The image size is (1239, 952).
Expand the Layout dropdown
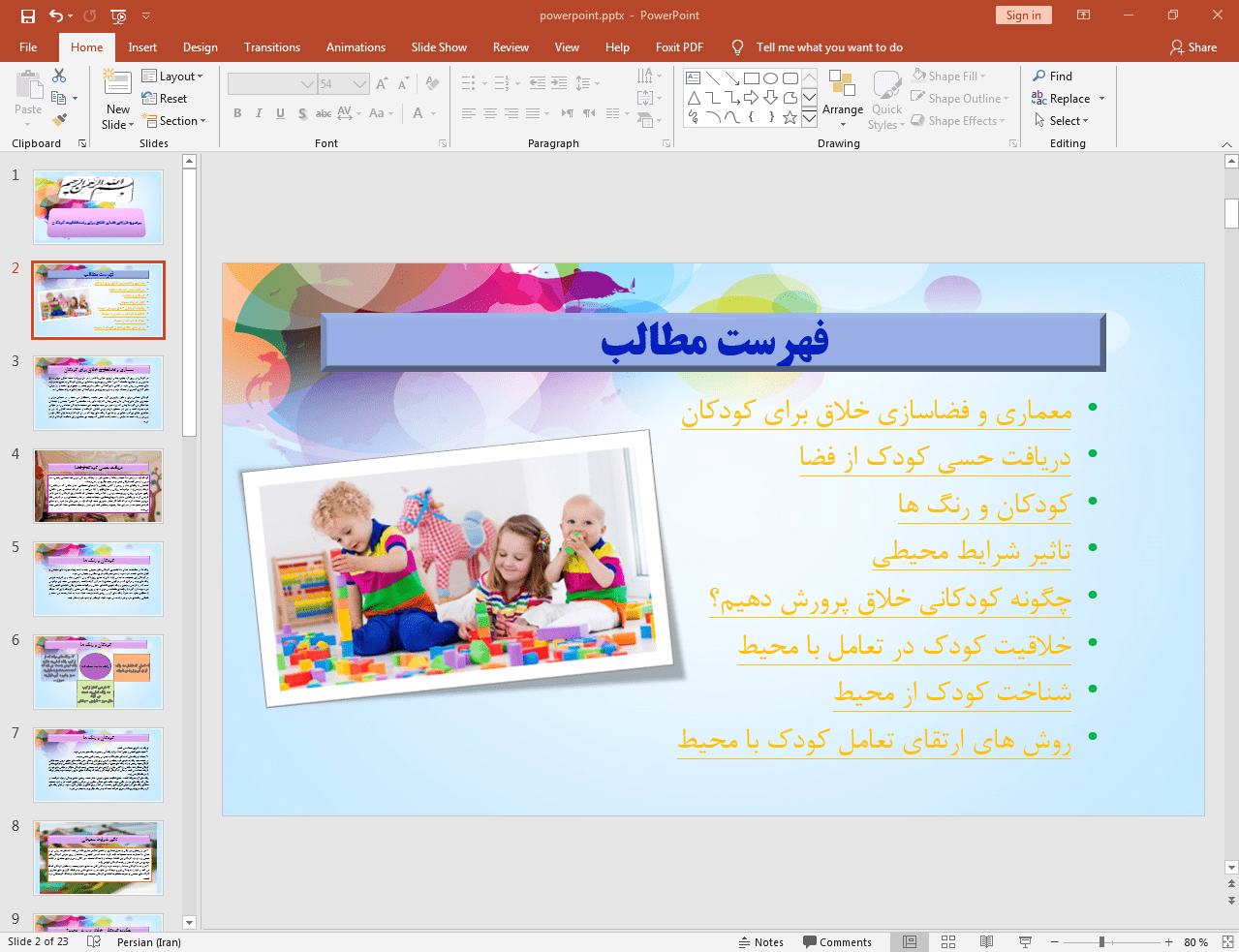172,77
